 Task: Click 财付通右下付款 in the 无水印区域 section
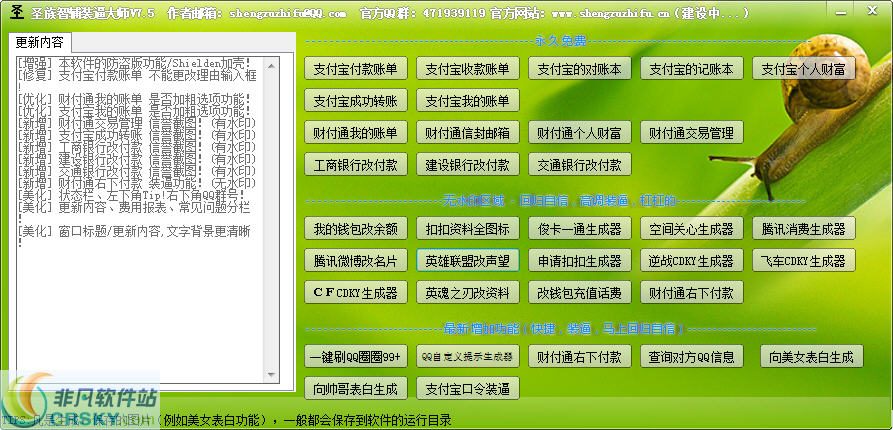point(692,292)
